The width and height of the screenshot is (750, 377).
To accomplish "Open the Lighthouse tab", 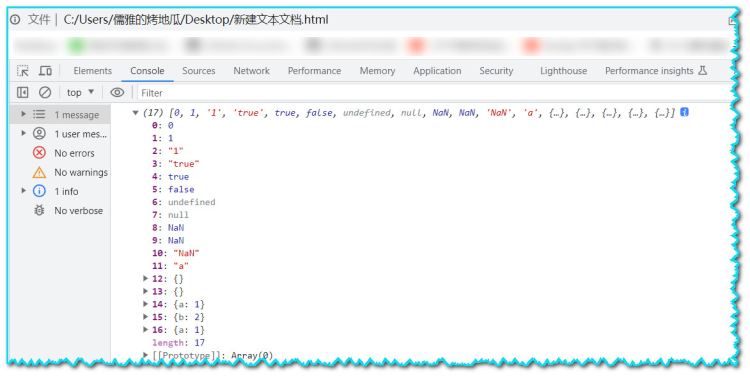I will 563,70.
